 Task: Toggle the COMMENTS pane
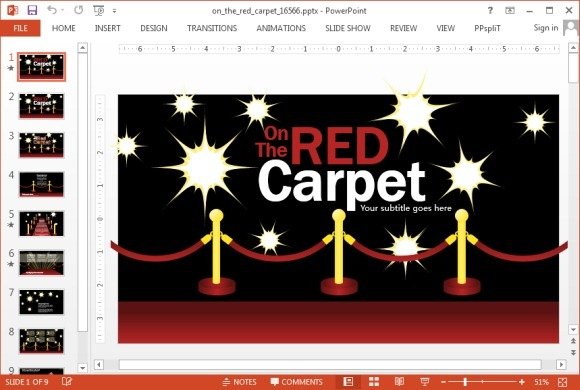(x=297, y=382)
